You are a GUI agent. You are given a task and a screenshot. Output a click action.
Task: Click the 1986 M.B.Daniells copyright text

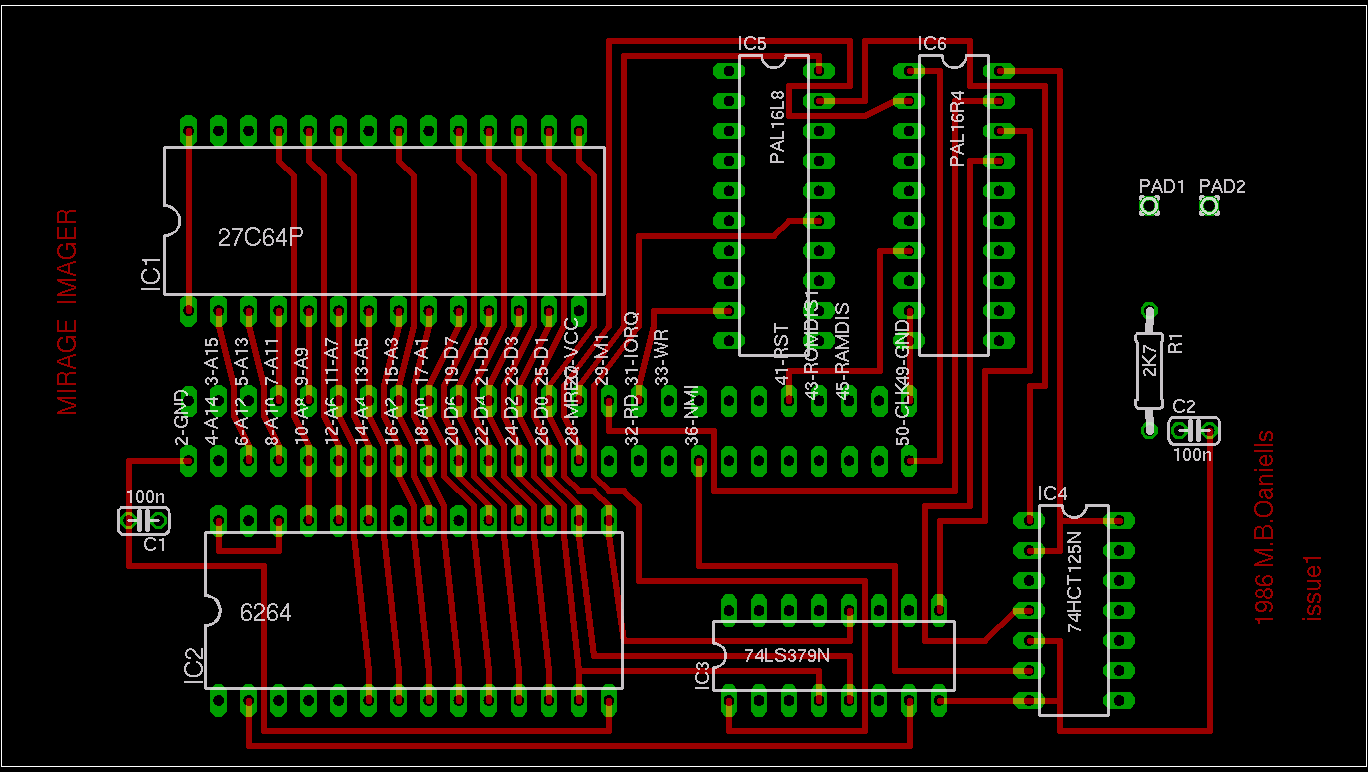click(1264, 527)
